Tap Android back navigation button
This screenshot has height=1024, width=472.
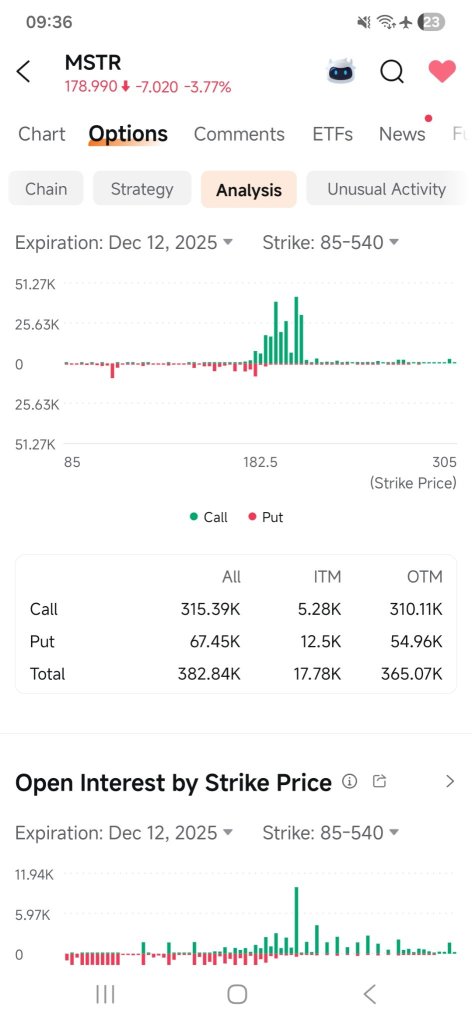pos(370,994)
